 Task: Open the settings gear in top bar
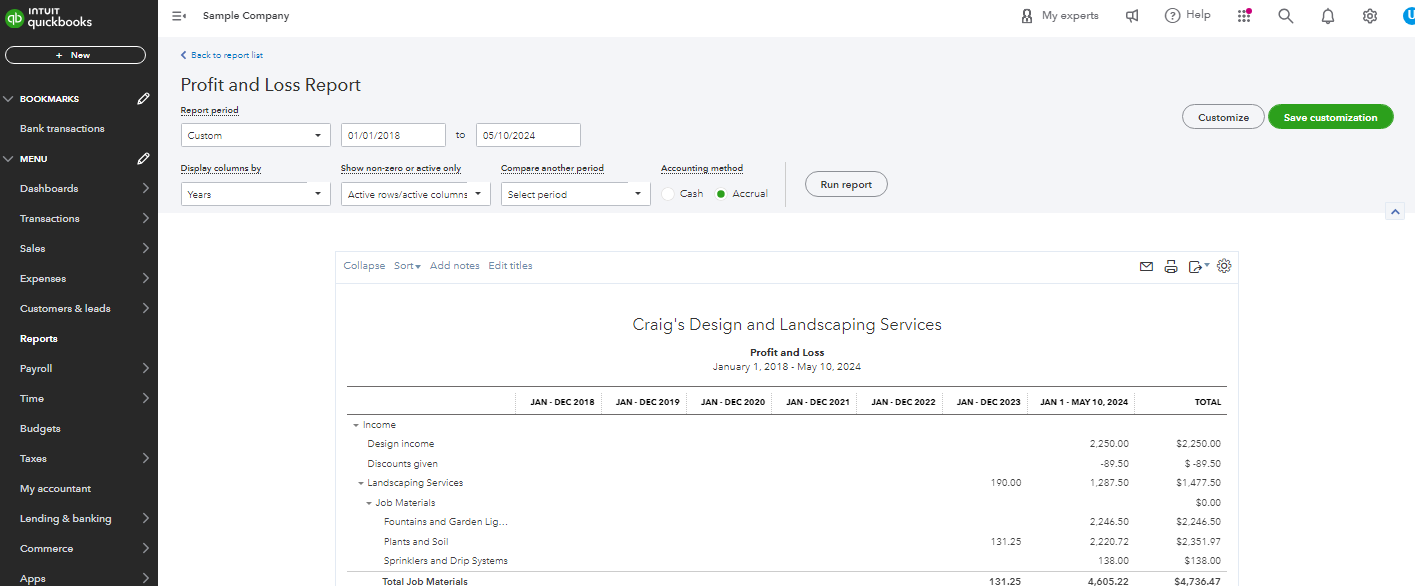[x=1370, y=16]
